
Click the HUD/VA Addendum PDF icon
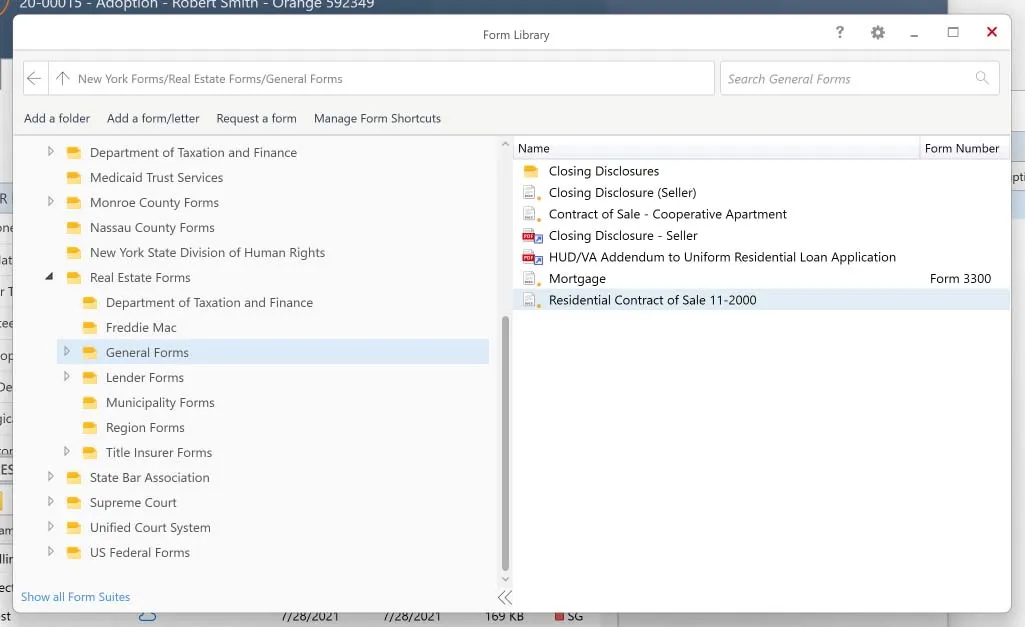coord(532,258)
